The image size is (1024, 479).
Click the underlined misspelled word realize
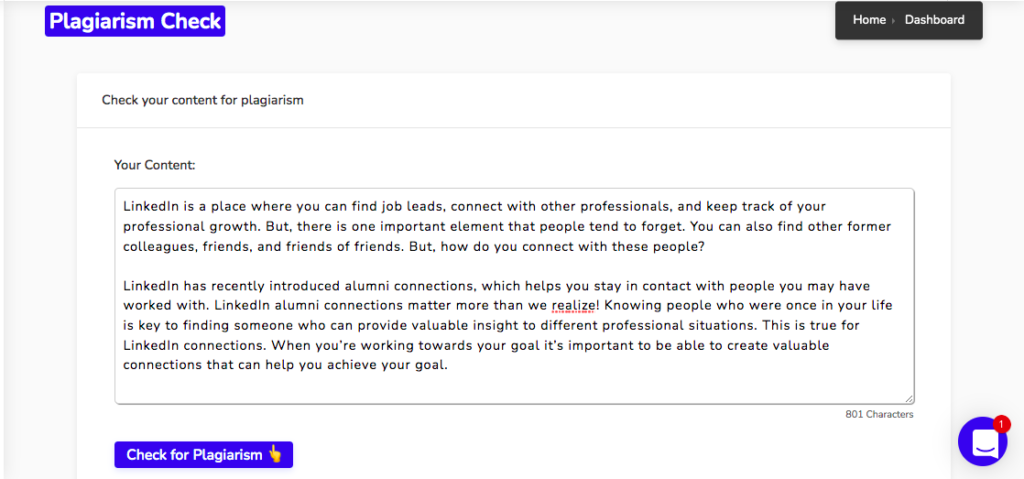[573, 305]
